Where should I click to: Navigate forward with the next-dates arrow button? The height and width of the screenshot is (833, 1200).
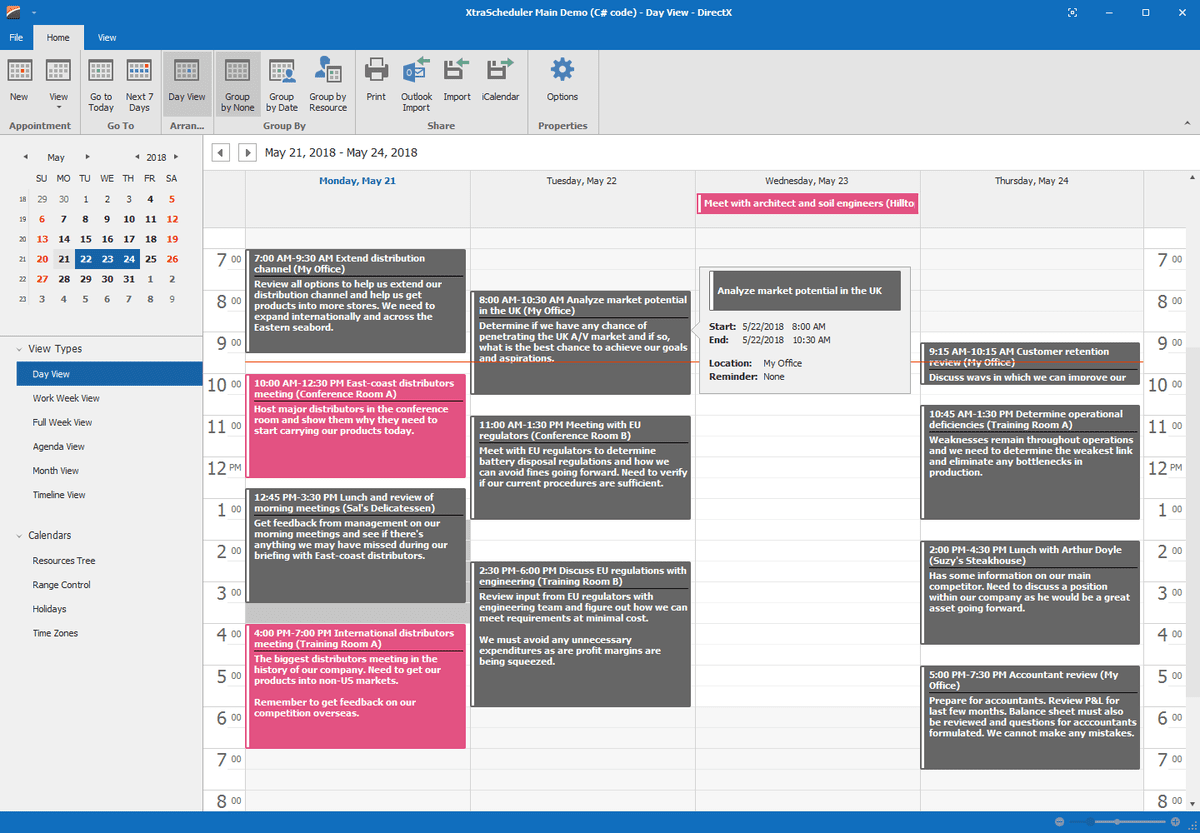coord(246,153)
